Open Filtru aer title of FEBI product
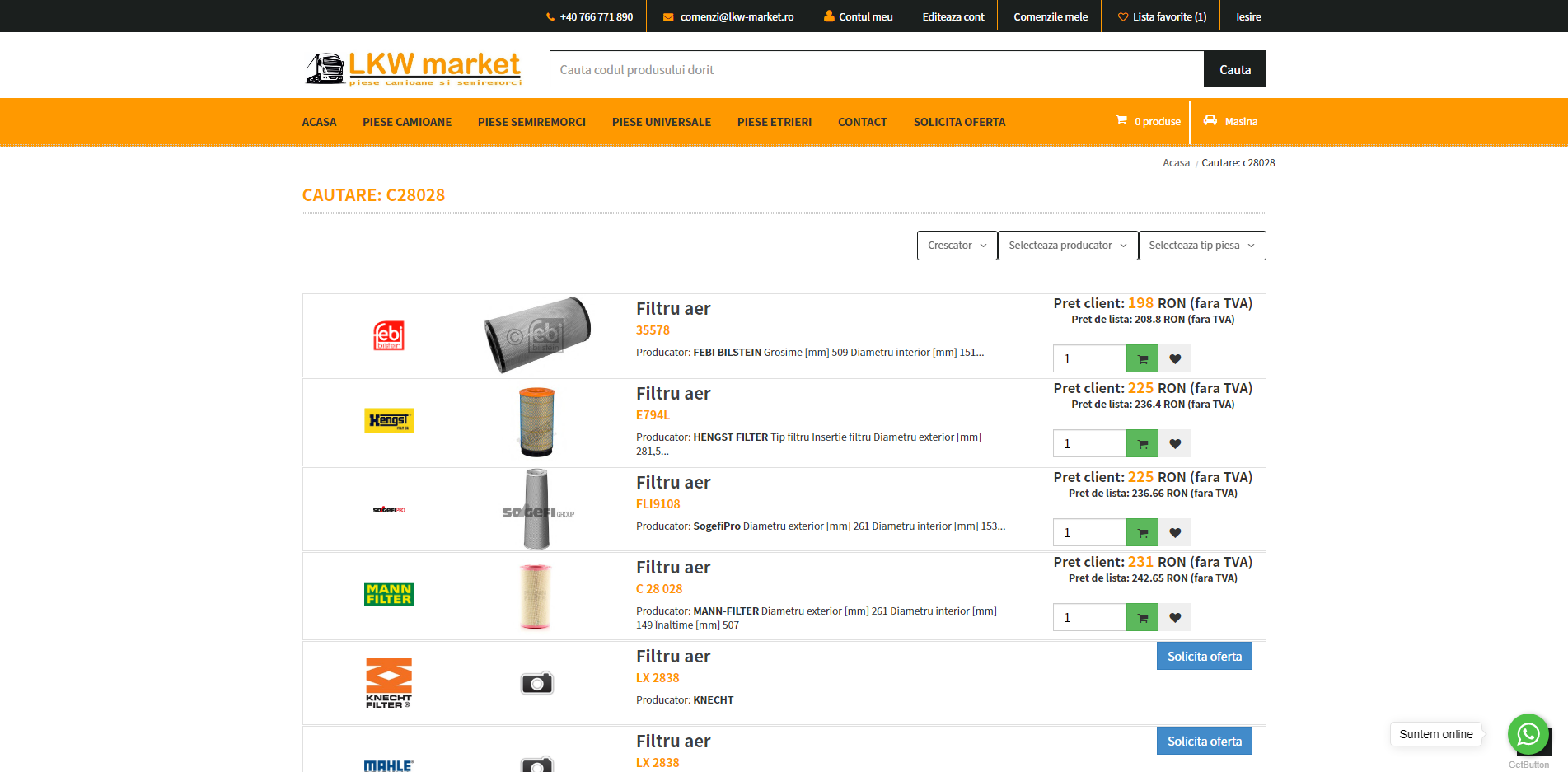The height and width of the screenshot is (772, 1568). (x=673, y=309)
